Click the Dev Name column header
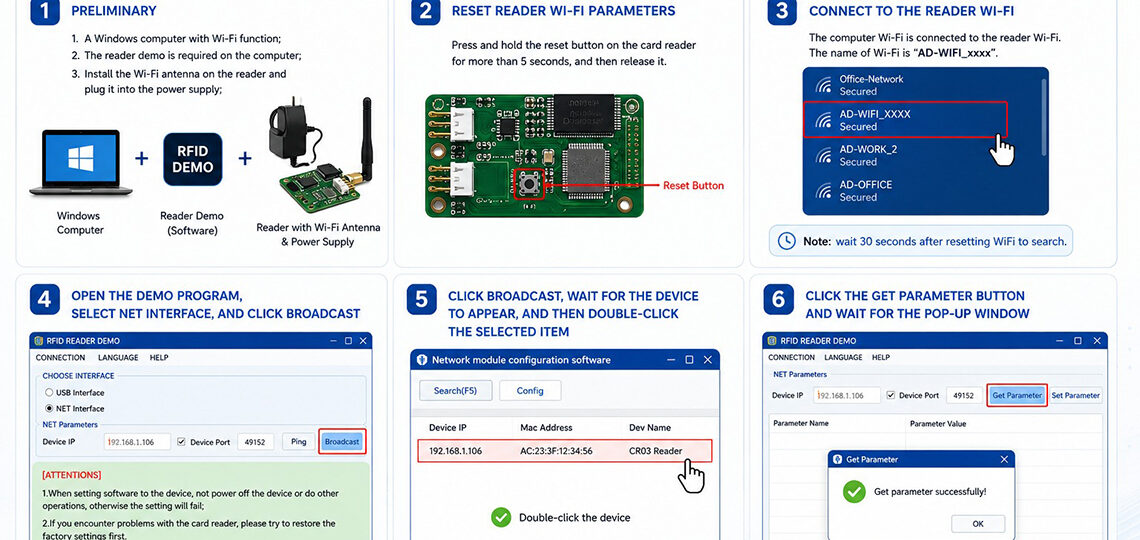The height and width of the screenshot is (540, 1140). [650, 427]
